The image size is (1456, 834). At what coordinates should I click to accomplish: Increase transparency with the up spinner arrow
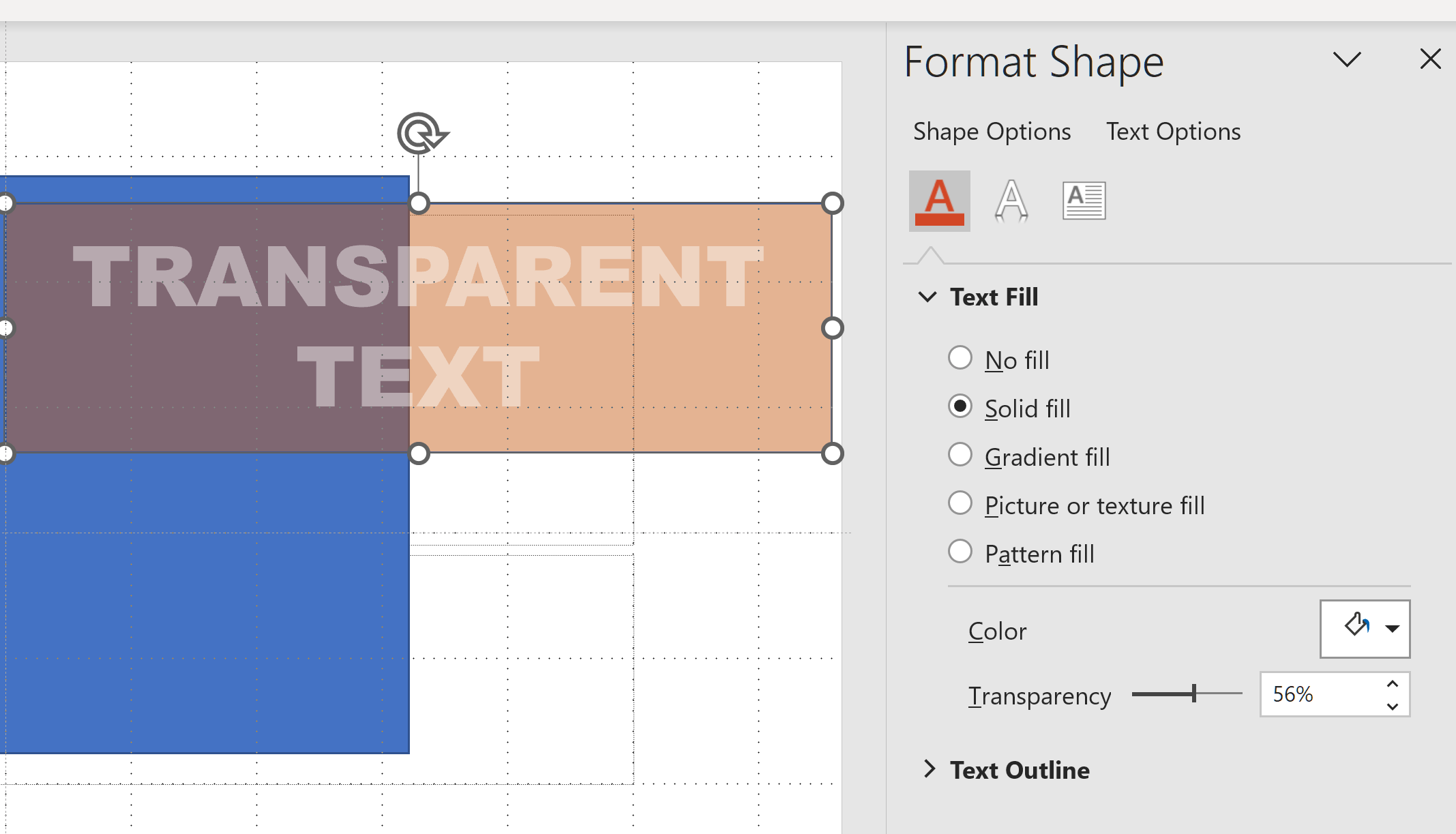(1393, 684)
